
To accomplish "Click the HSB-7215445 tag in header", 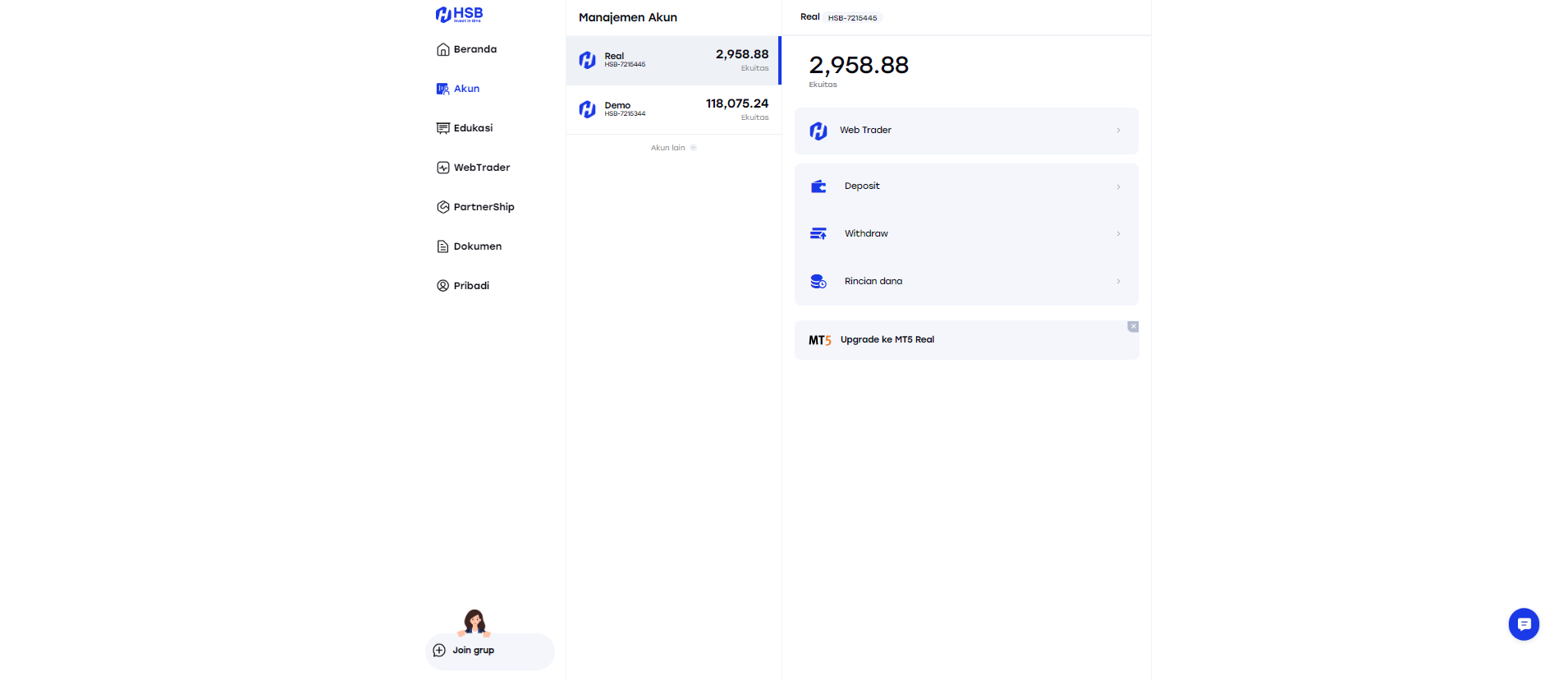I will (852, 18).
